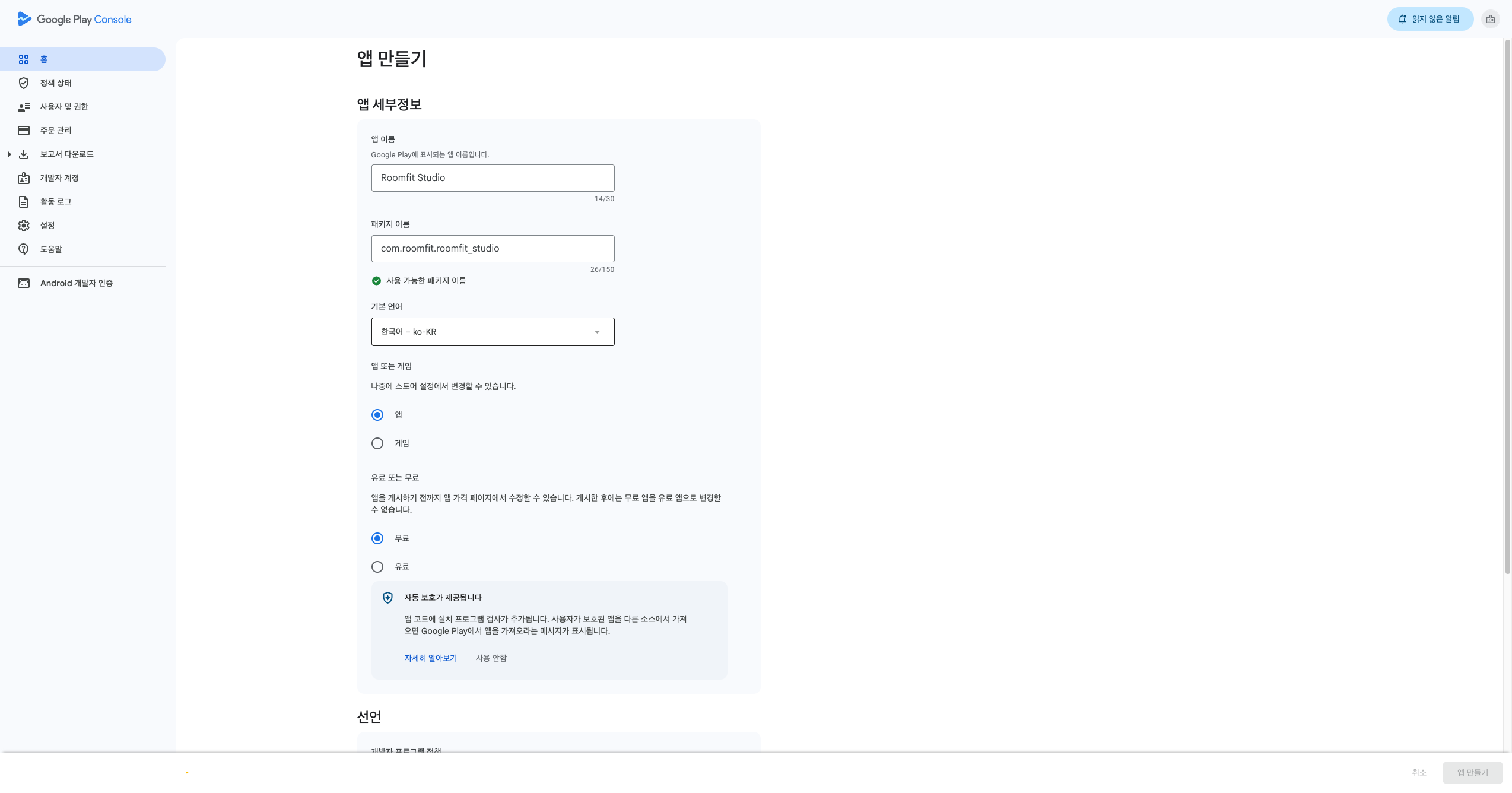The image size is (1512, 793).
Task: Click account icon in top right corner
Action: [x=1490, y=19]
